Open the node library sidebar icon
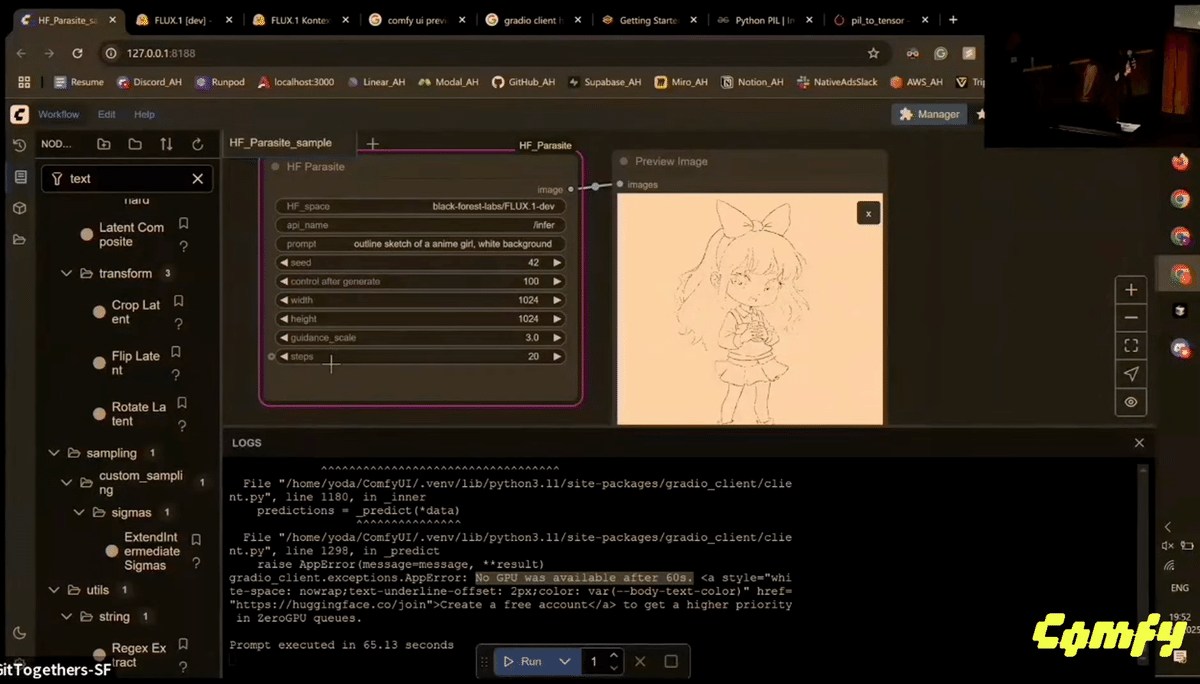The image size is (1200, 684). [x=19, y=177]
